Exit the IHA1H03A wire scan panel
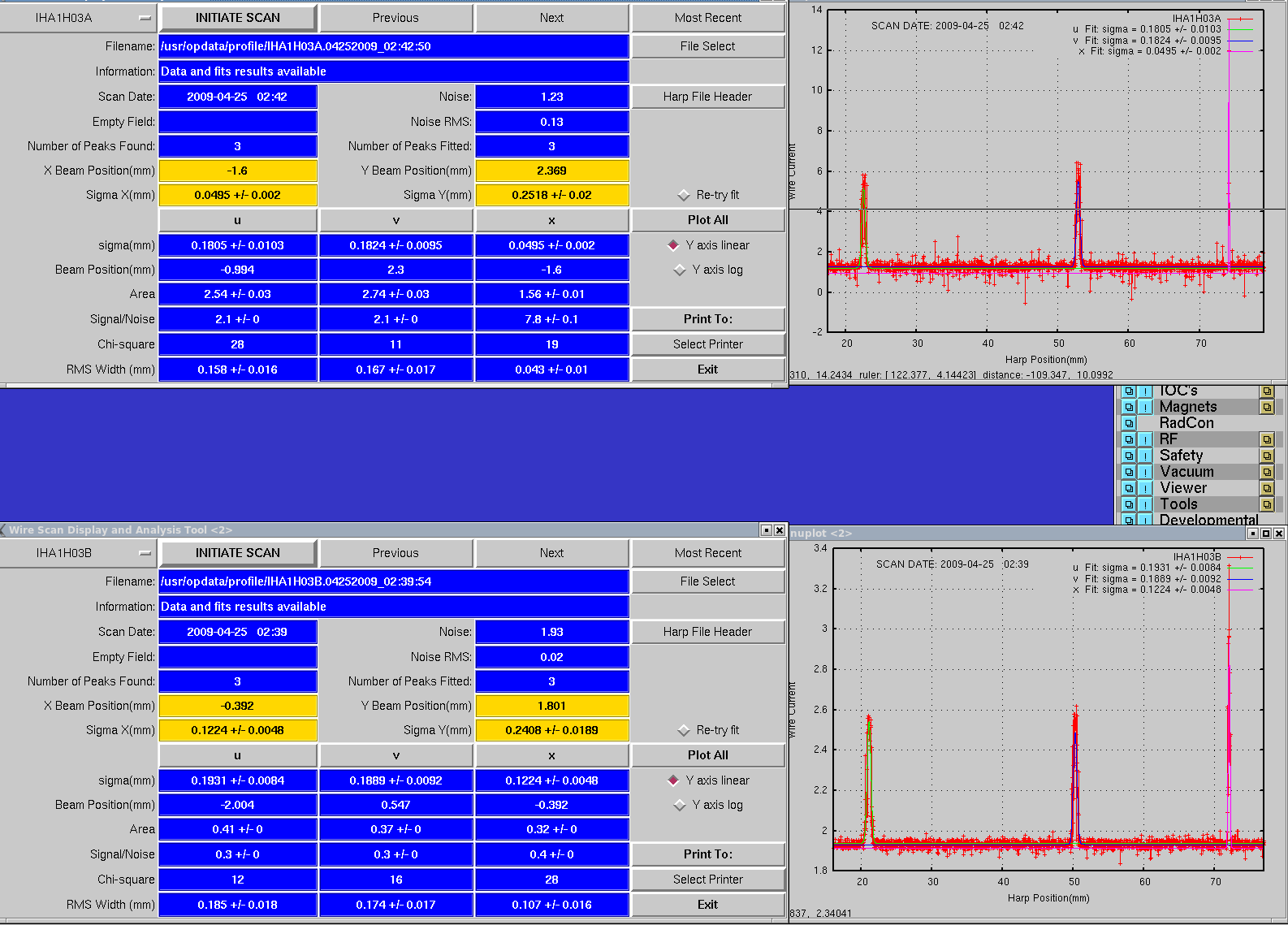Screen dimensions: 1288x925 coord(708,370)
